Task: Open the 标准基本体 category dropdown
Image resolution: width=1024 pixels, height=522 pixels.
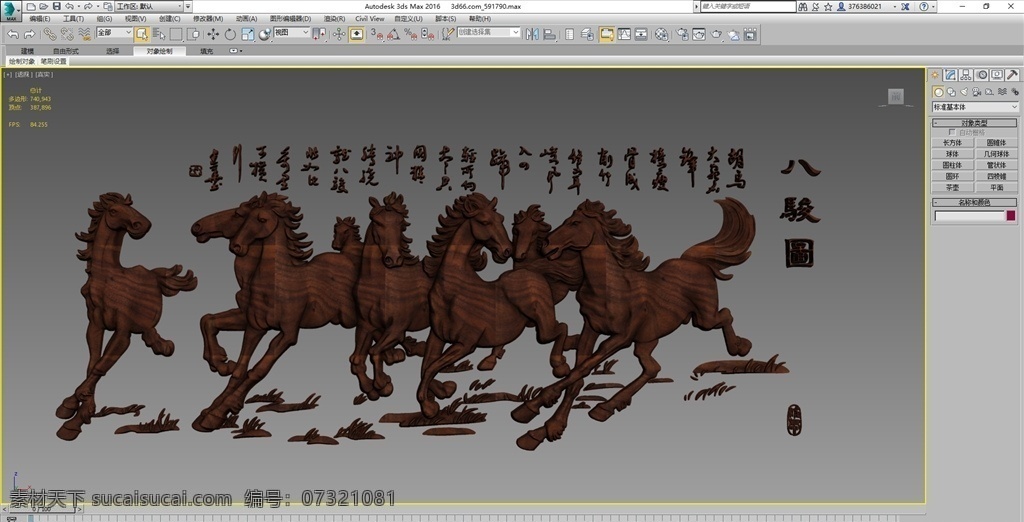Action: pyautogui.click(x=975, y=107)
